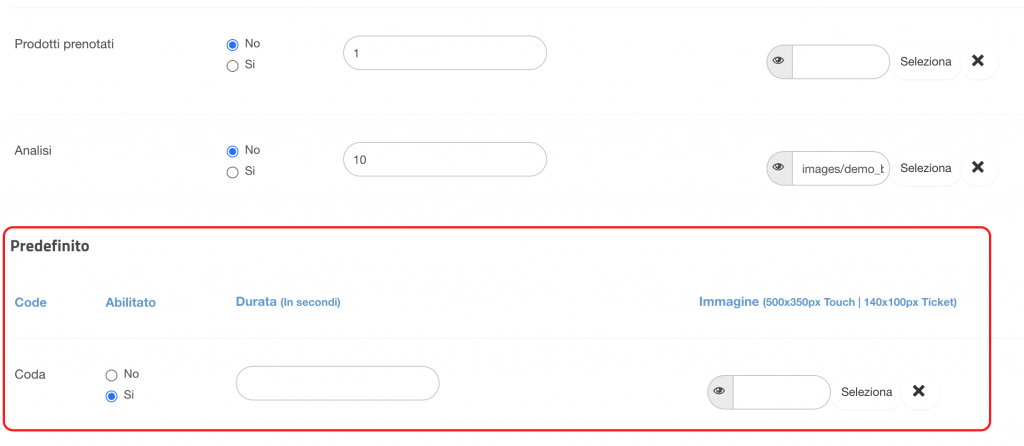
Task: Focus Prodotti prenotati duration field
Action: [445, 53]
